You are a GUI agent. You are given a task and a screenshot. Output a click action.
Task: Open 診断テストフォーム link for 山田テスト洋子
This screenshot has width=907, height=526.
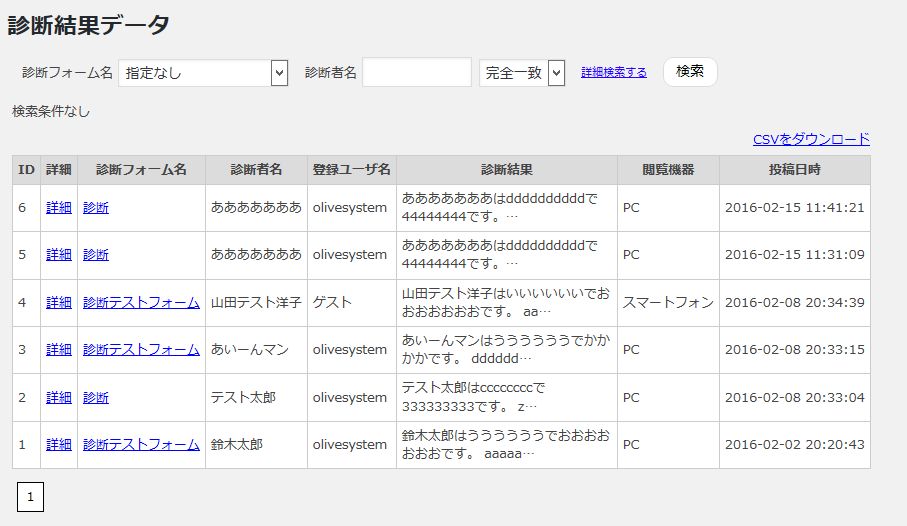pos(141,302)
